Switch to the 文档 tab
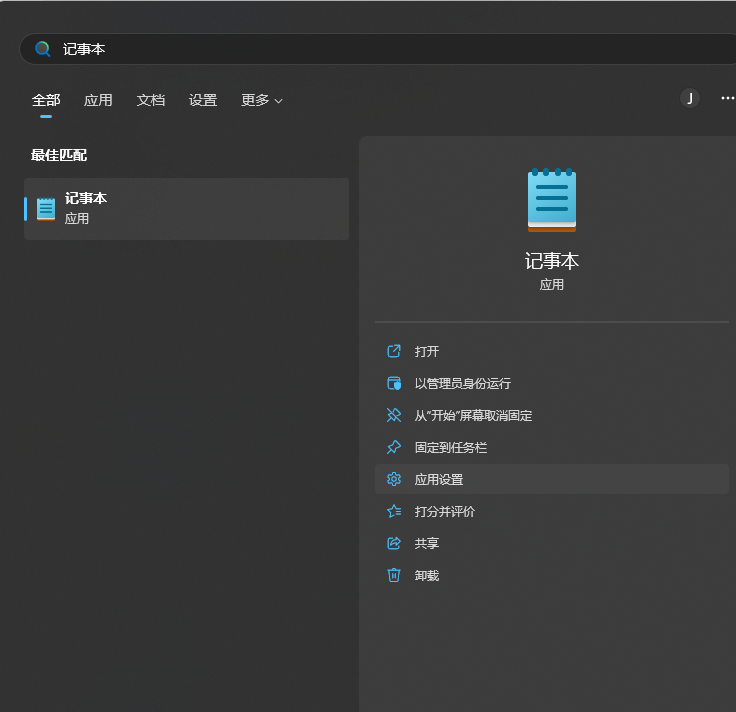Image resolution: width=736 pixels, height=712 pixels. tap(151, 100)
